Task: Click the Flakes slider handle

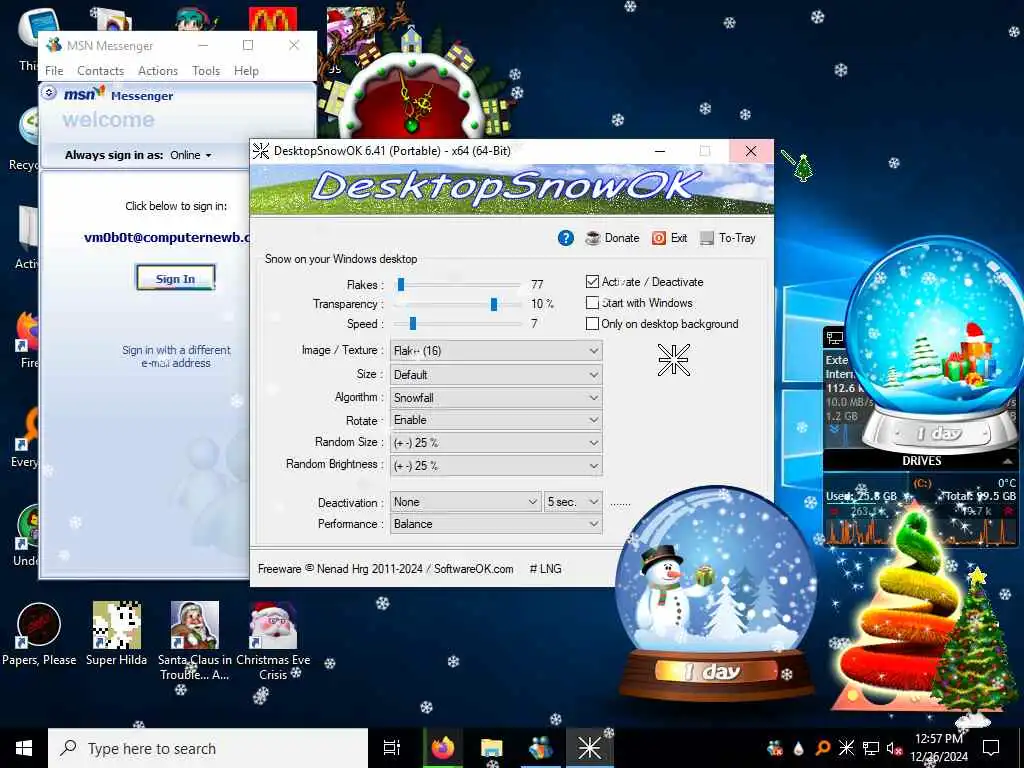Action: 401,285
